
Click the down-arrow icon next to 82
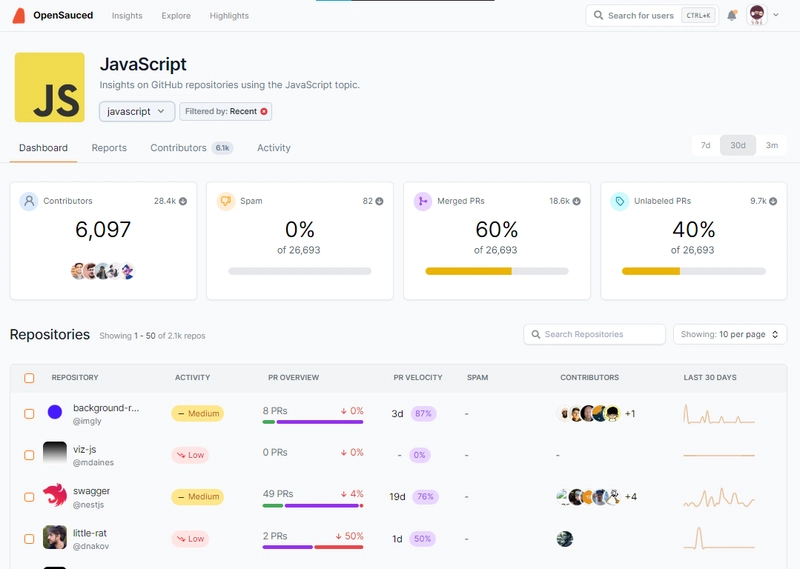click(x=379, y=201)
